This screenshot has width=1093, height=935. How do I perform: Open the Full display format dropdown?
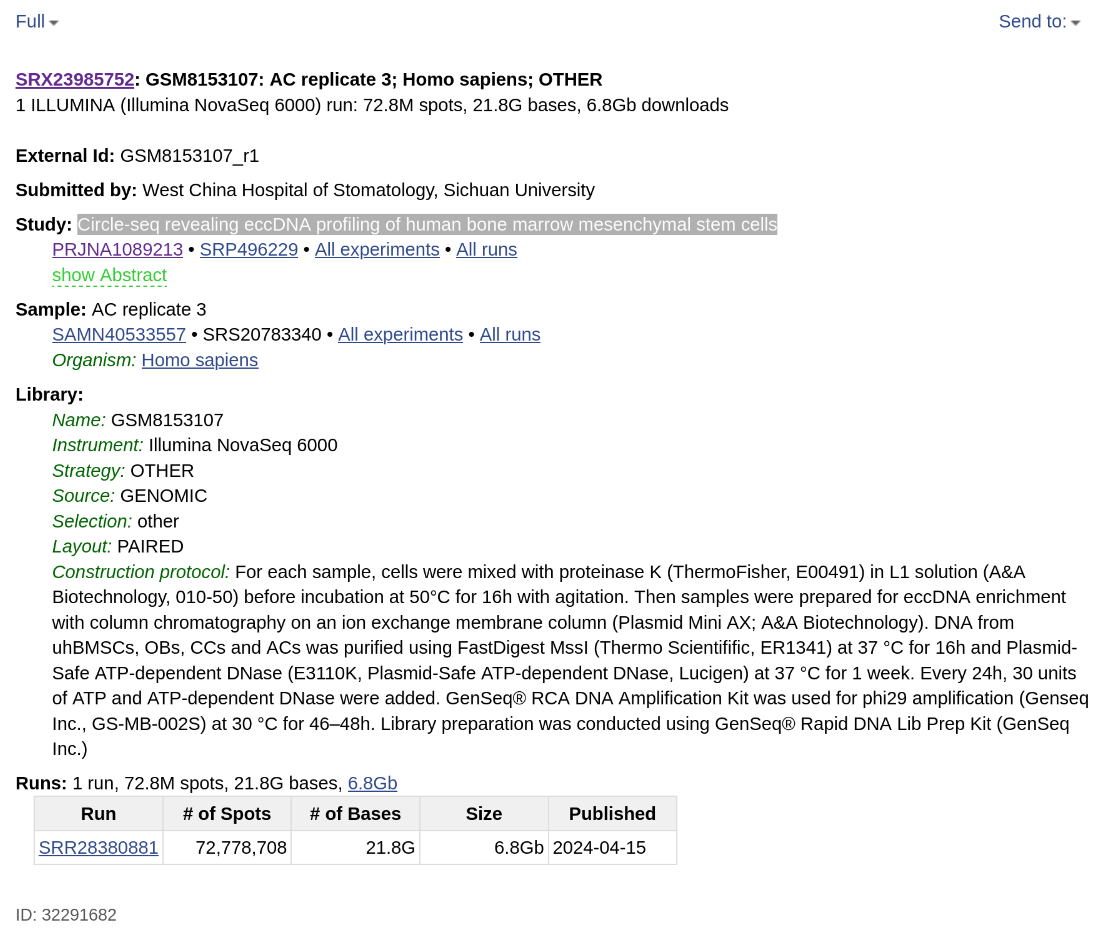click(36, 22)
